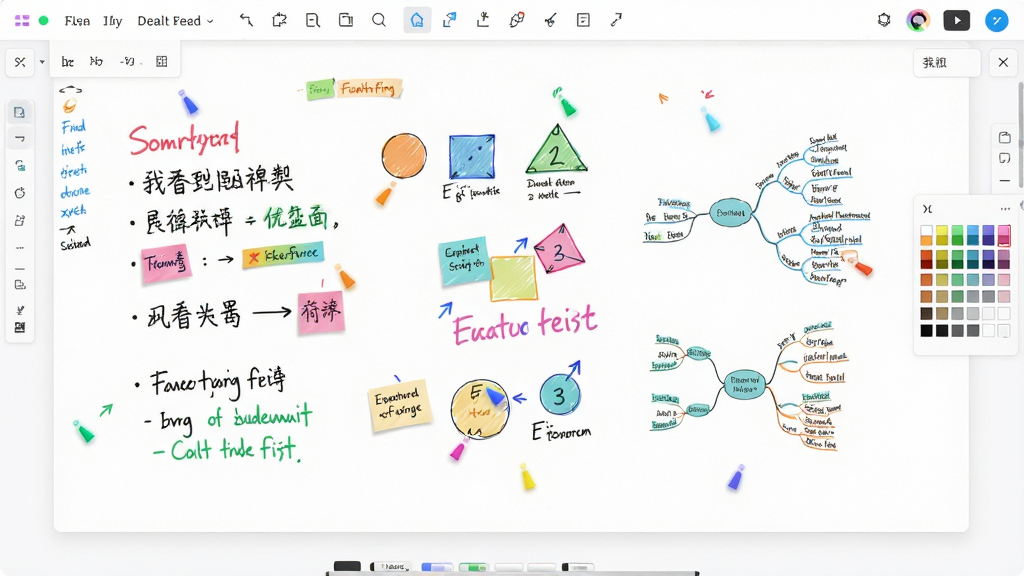1024x576 pixels.
Task: Click the speech bubble icon on right edge
Action: (1004, 159)
